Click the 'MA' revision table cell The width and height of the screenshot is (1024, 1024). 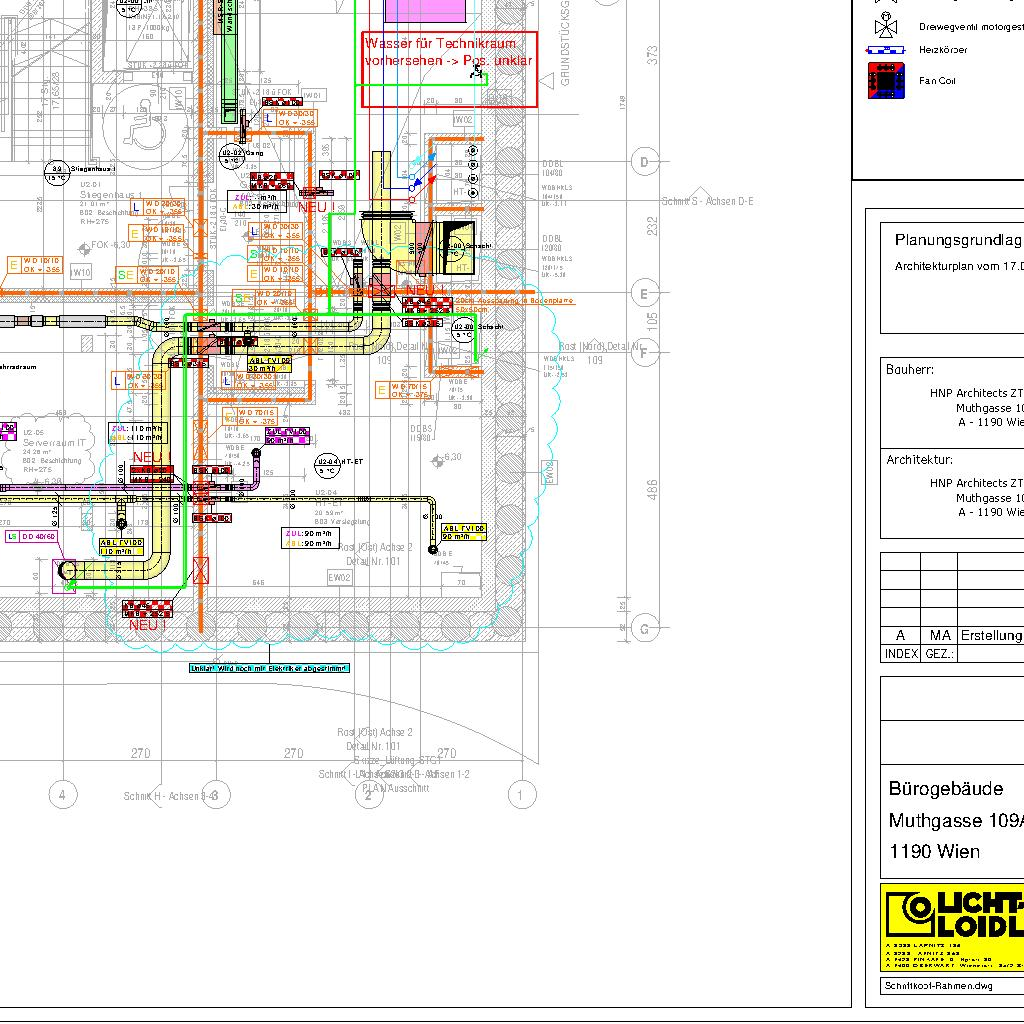(940, 635)
